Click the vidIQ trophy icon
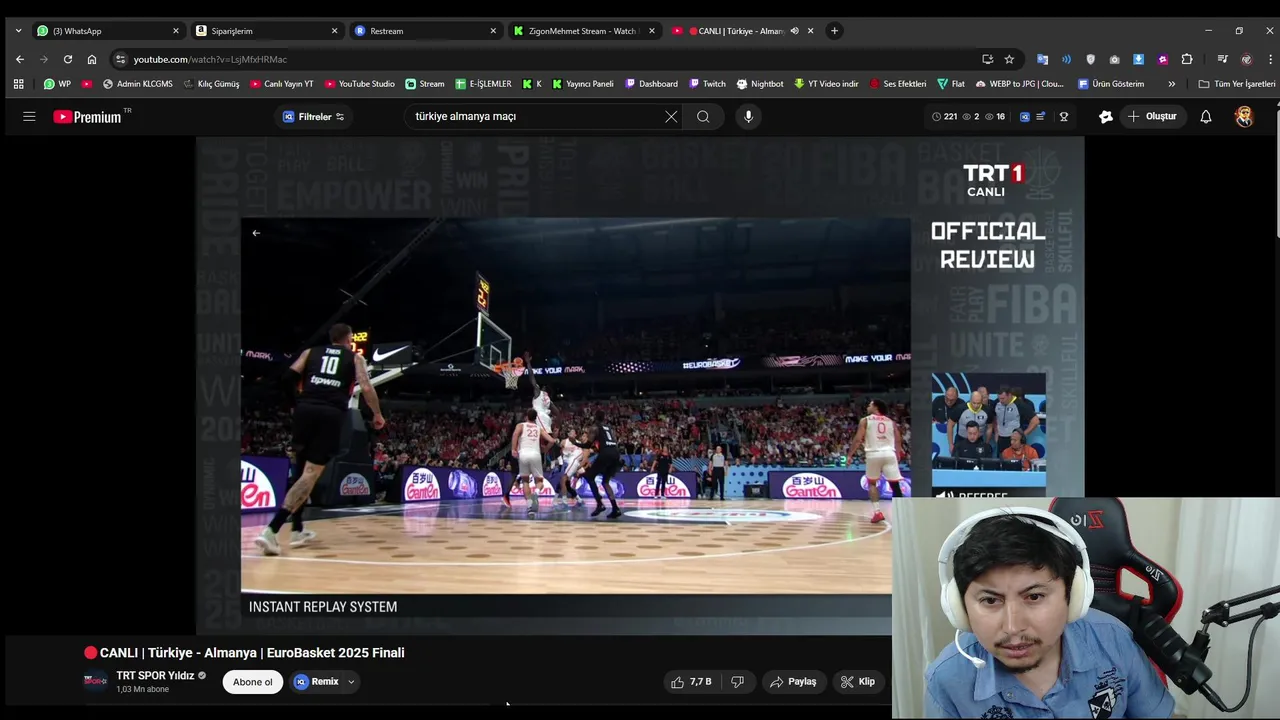 pos(1064,117)
